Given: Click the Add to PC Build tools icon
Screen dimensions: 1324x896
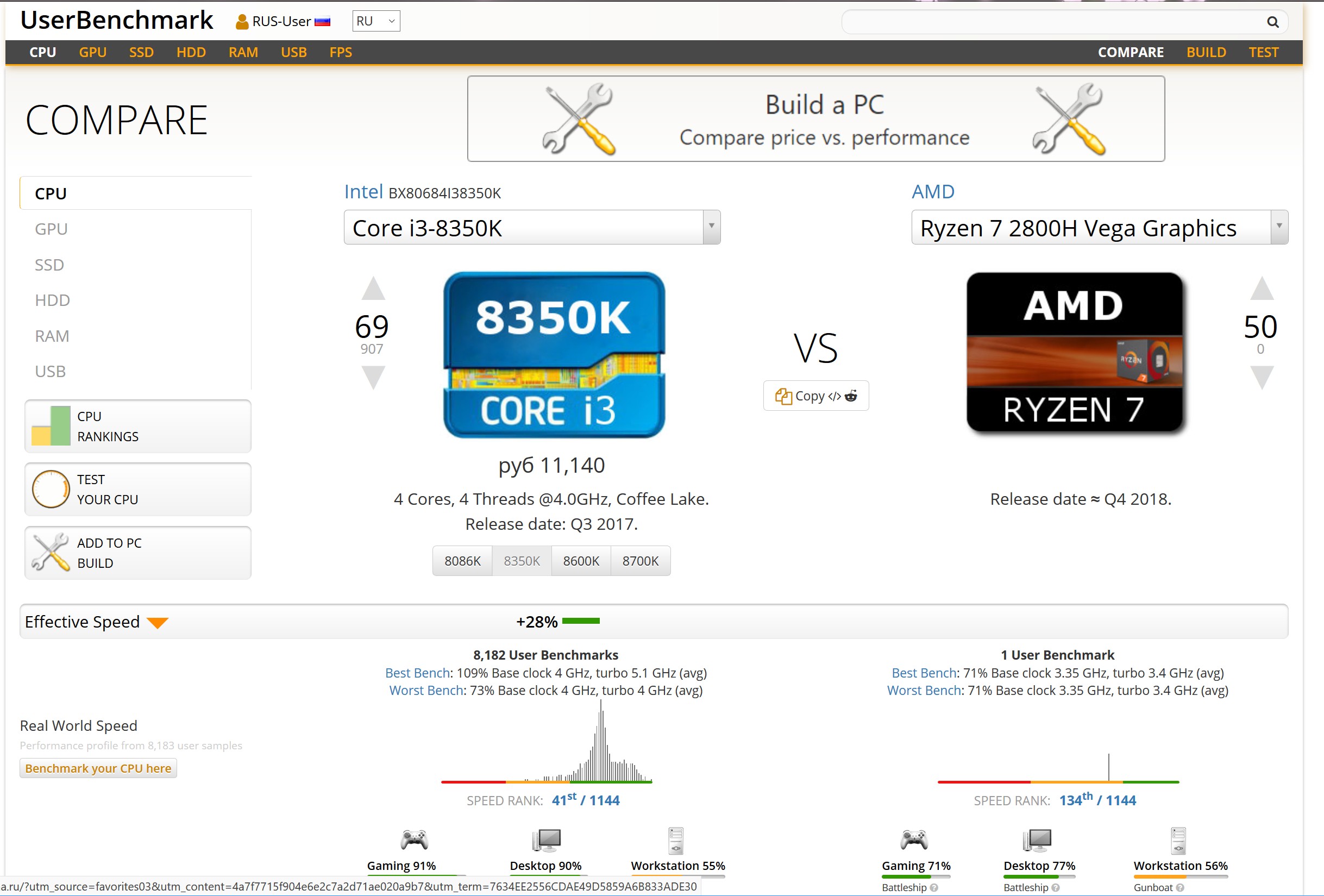Looking at the screenshot, I should [x=51, y=553].
